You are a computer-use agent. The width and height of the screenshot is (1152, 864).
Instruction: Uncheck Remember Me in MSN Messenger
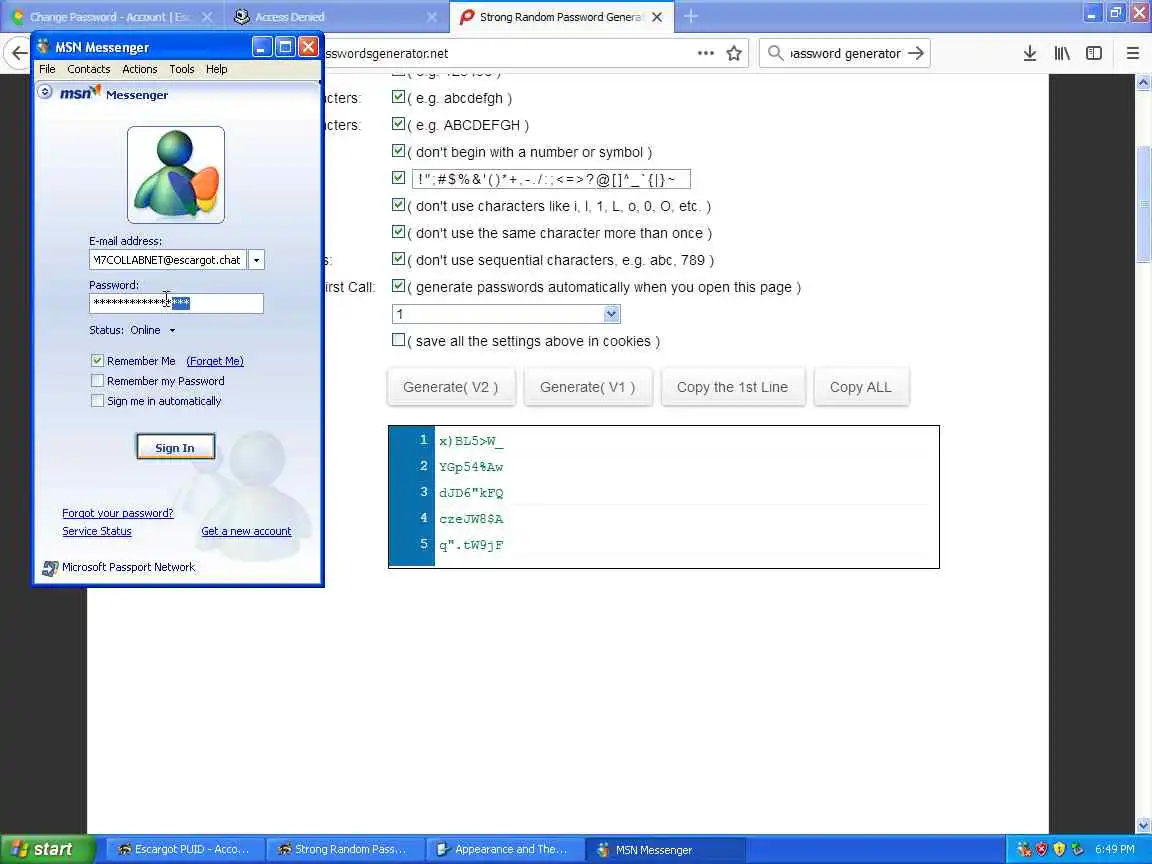coord(97,361)
